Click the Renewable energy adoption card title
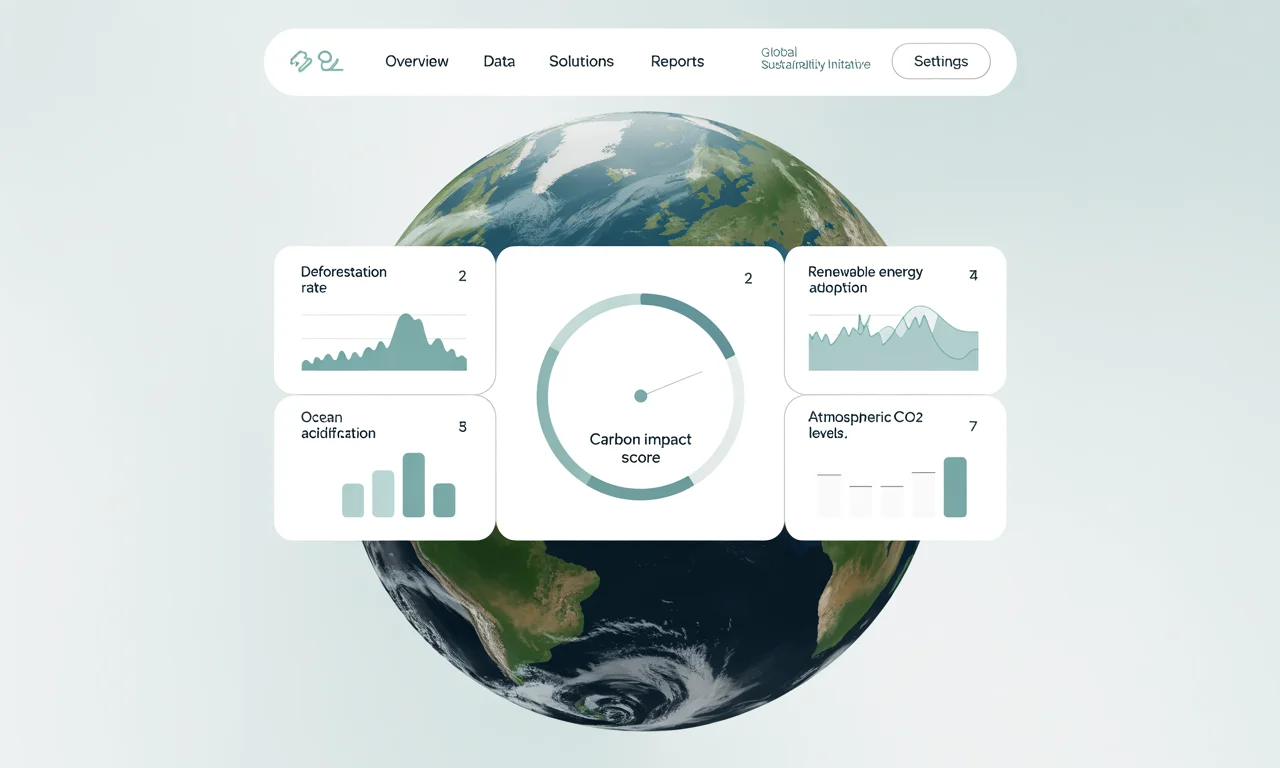Viewport: 1280px width, 768px height. [865, 280]
